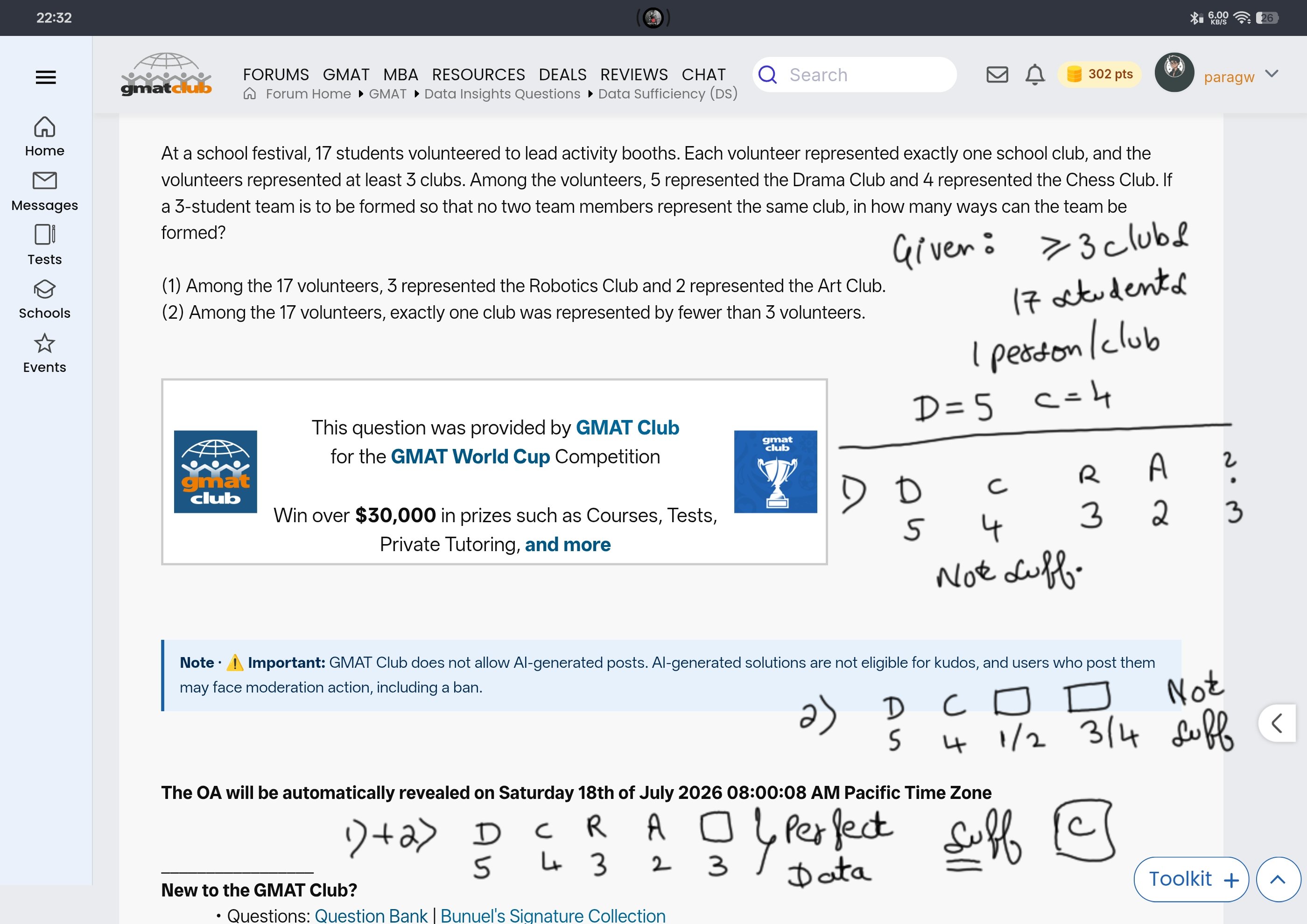Click the scroll-to-top arrow button
The image size is (1307, 924).
(x=1278, y=879)
